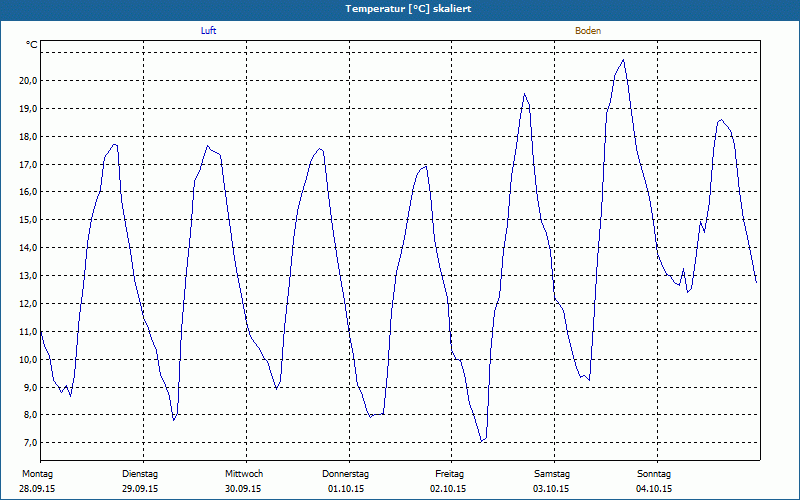Click the '14,0' y-axis value

coord(29,248)
